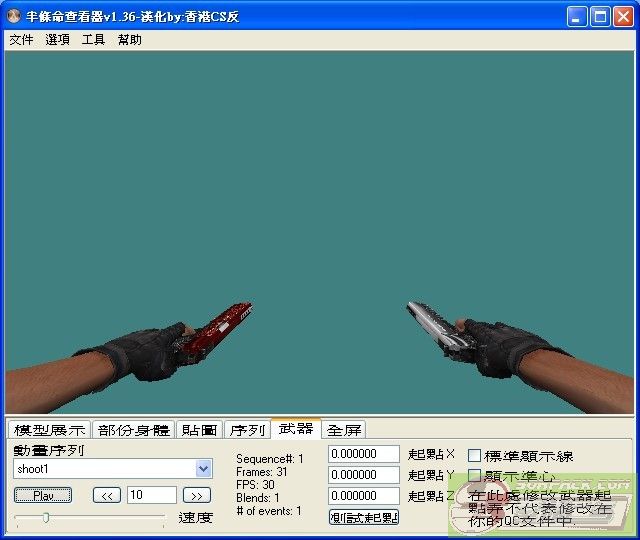Enable the 標準顯示線 checkbox
This screenshot has width=640, height=540.
(474, 455)
